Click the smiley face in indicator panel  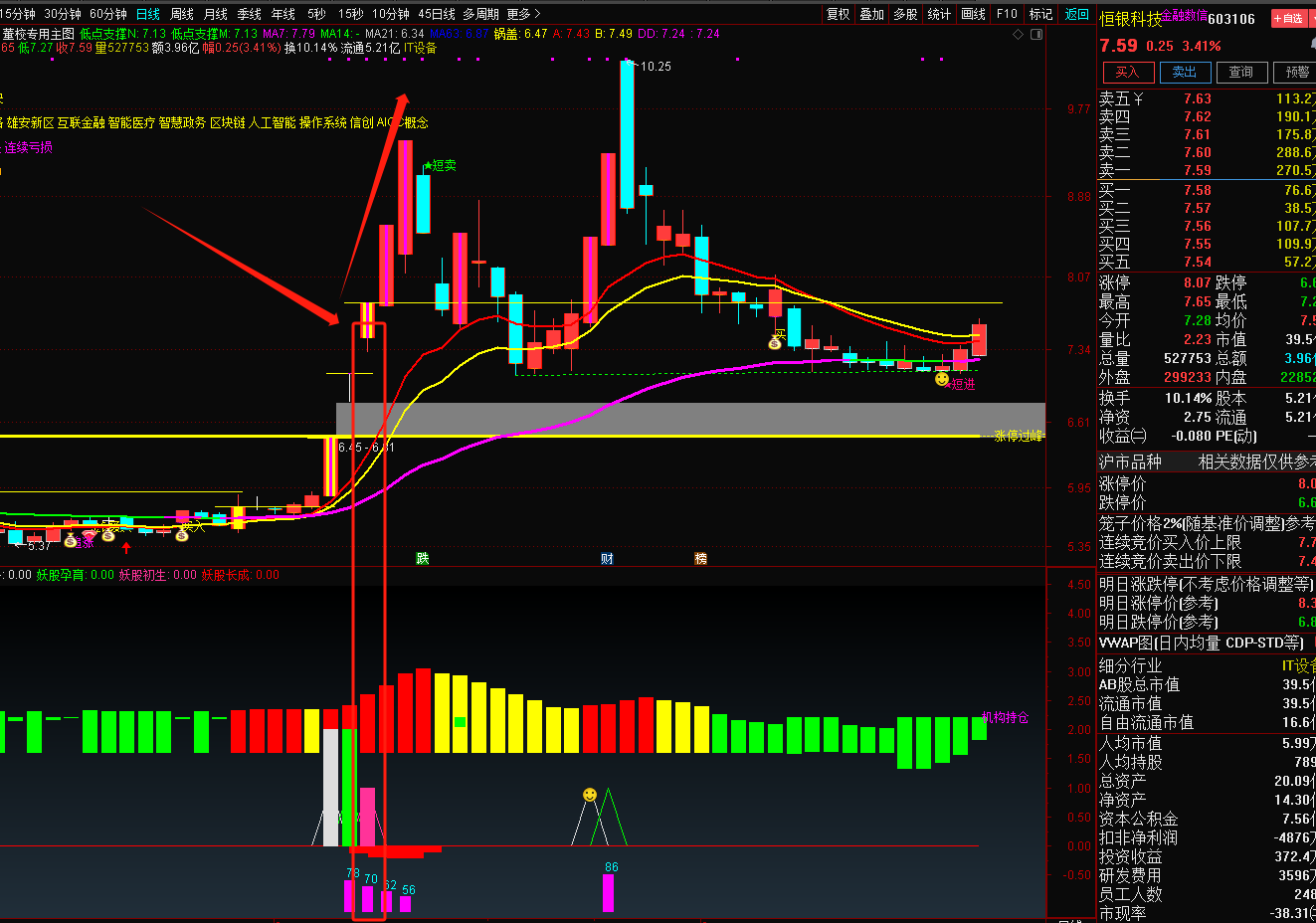point(590,795)
